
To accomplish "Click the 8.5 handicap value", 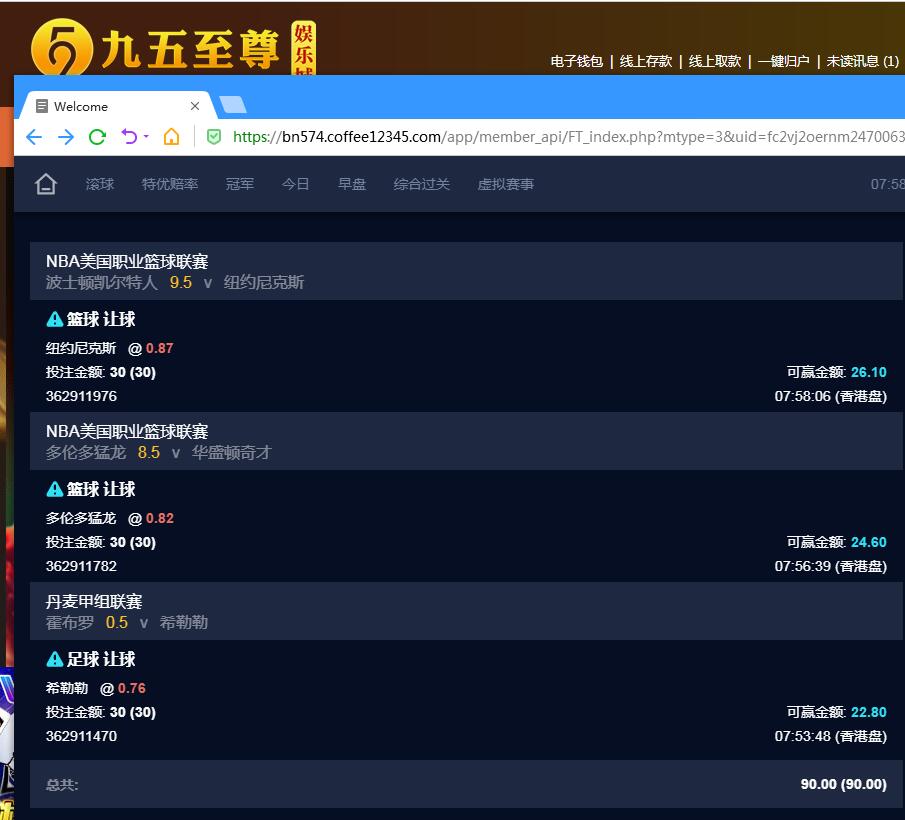I will (148, 452).
